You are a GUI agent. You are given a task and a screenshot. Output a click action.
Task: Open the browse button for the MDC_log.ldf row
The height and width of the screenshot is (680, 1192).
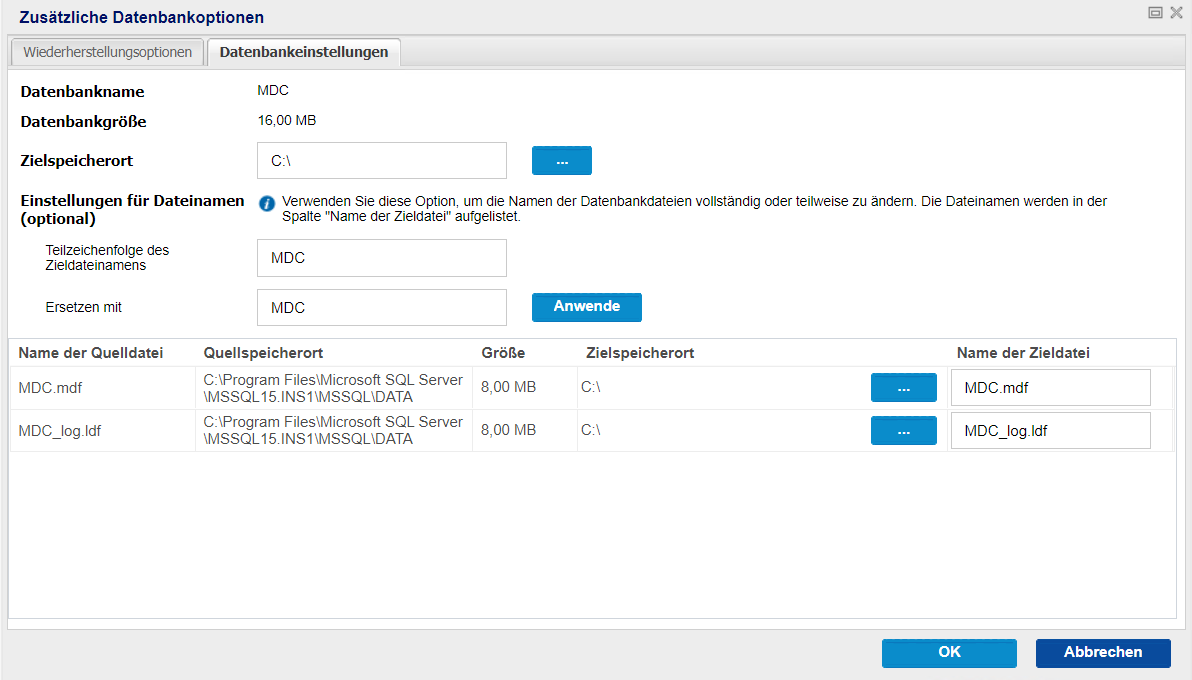(903, 431)
